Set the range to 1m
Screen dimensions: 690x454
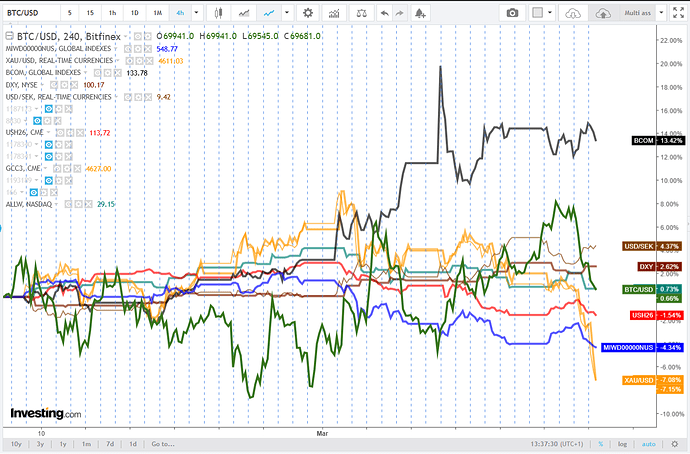pos(86,444)
